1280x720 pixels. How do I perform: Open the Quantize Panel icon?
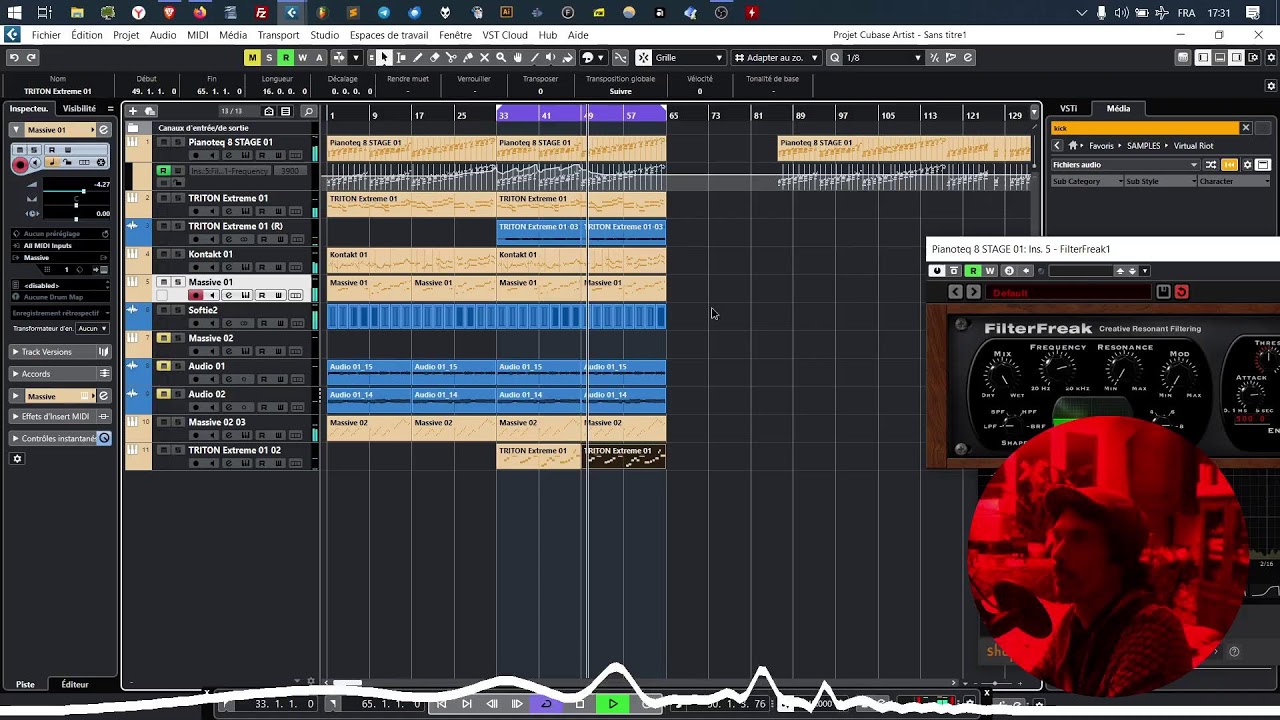[967, 57]
